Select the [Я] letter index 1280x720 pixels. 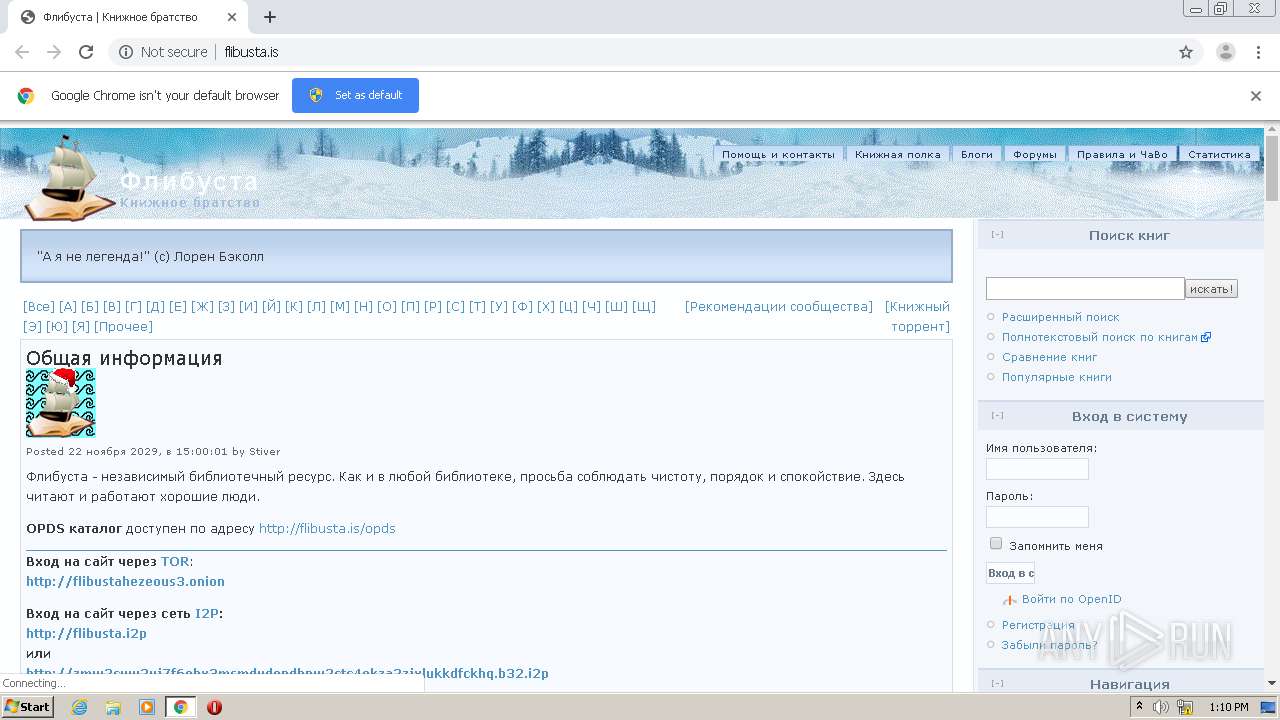(x=80, y=326)
